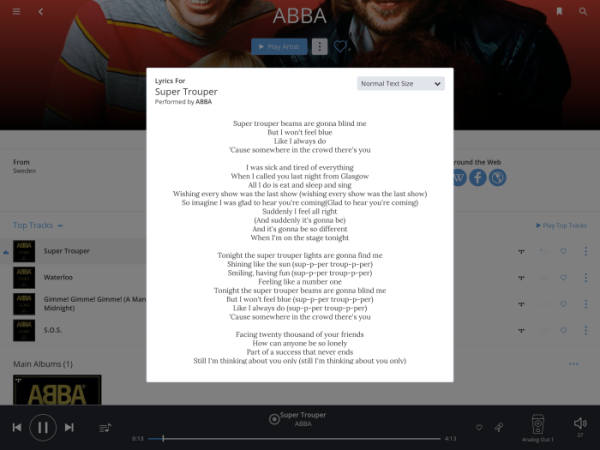Click the playback progress seek bar
Screen dimensions: 600x450
pos(294,439)
